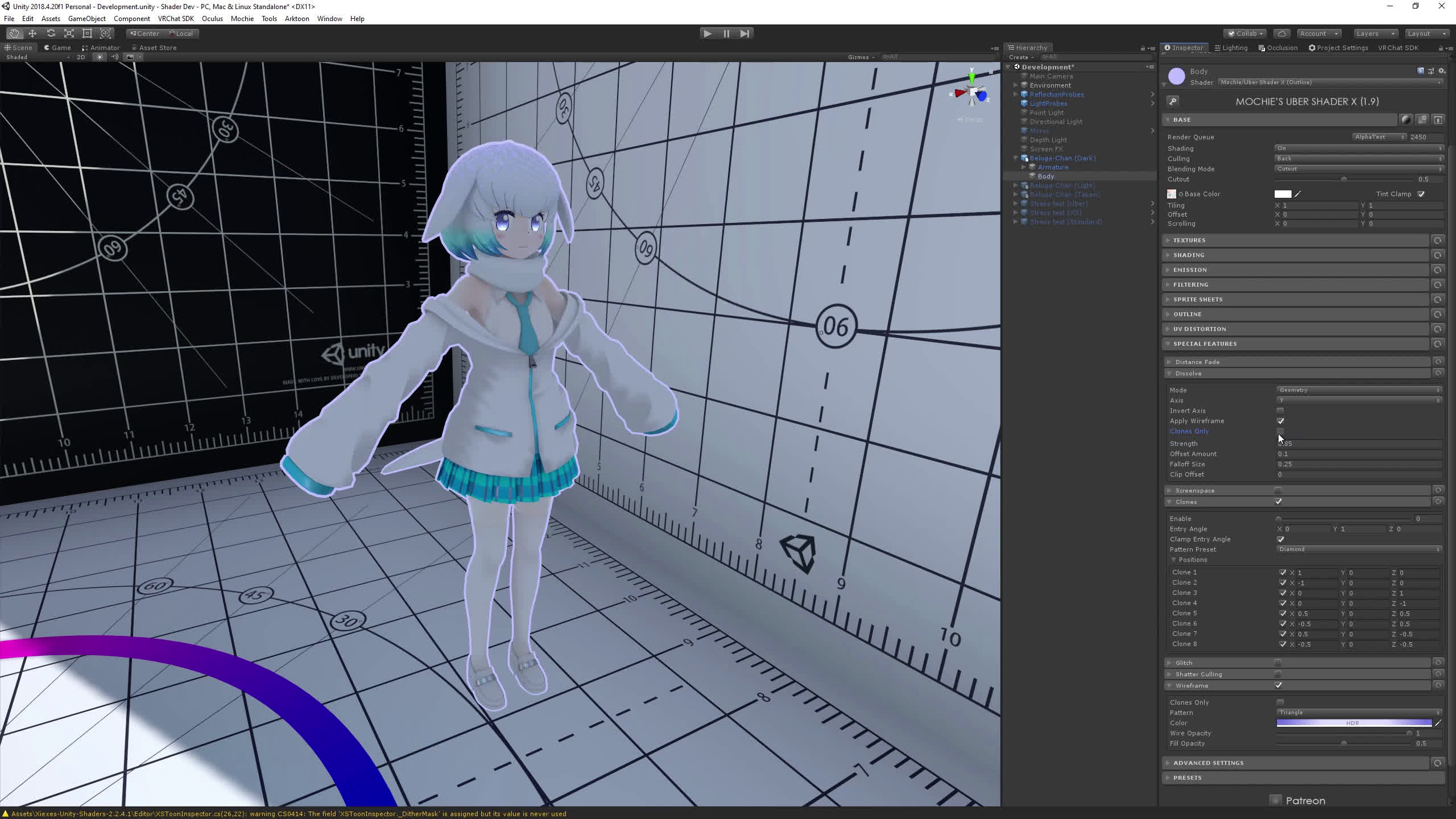Disable Apply Wireframe checkbox
Screen dimensions: 1456x819
point(1281,421)
